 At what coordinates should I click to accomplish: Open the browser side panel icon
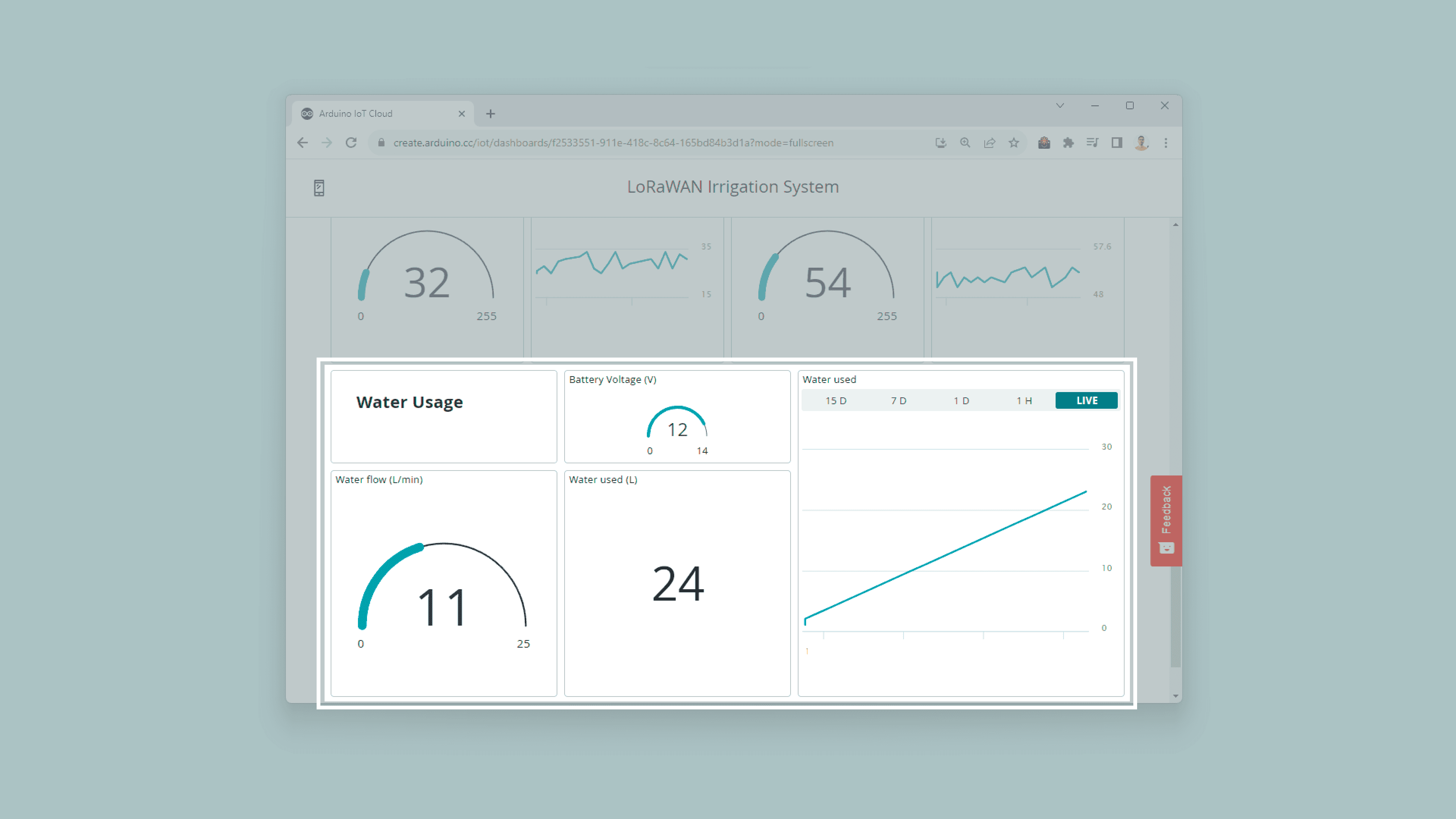(1116, 143)
